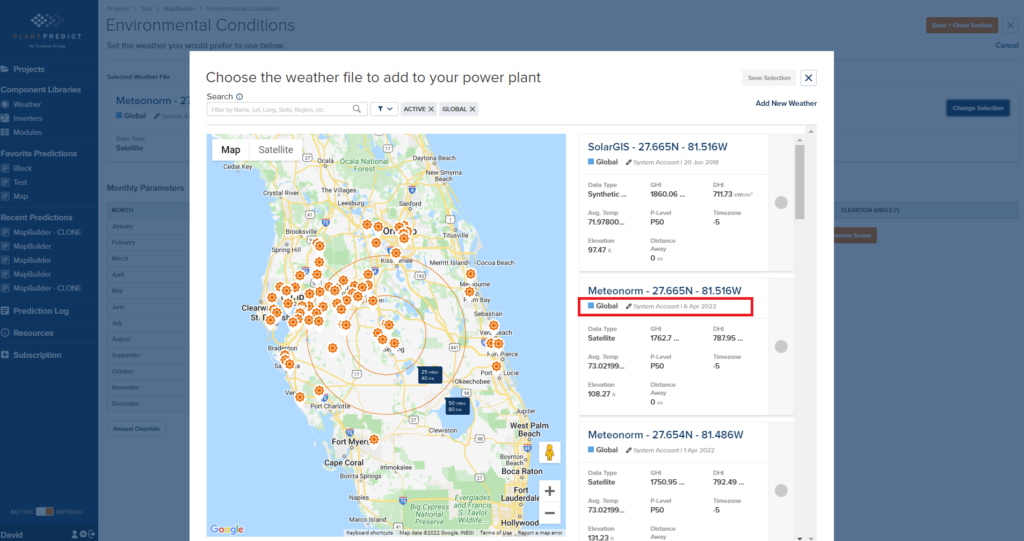The width and height of the screenshot is (1024, 541).
Task: Click the 25 miles radius label
Action: coord(430,375)
